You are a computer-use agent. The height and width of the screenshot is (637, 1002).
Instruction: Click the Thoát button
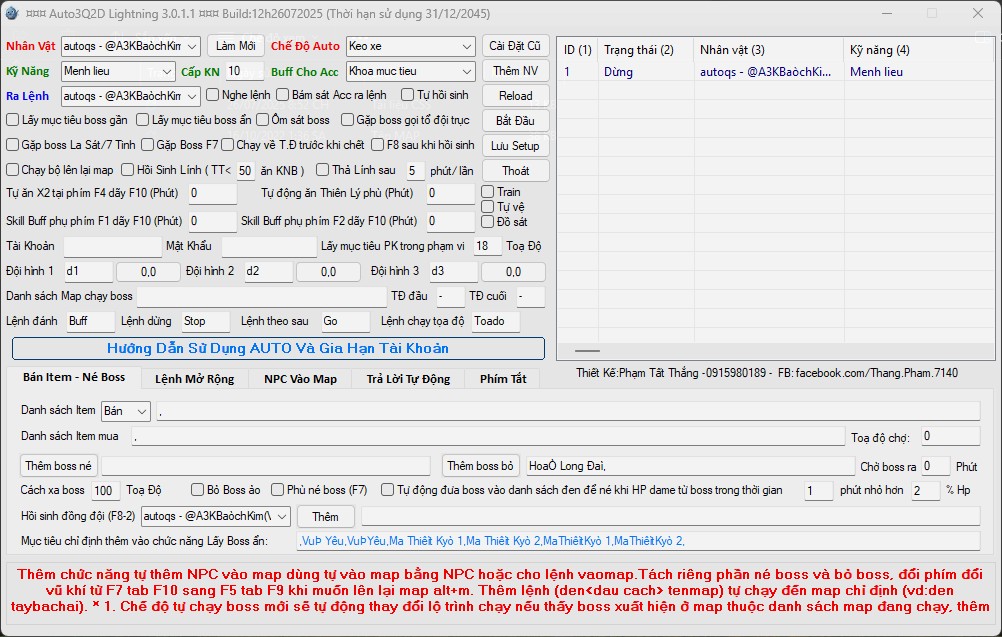(x=515, y=171)
